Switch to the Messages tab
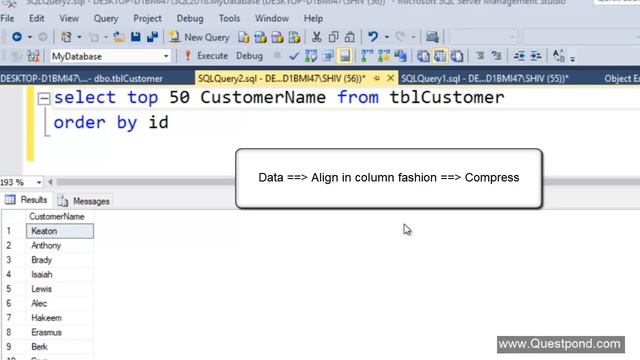Screen dimensions: 640x360 pos(84,201)
